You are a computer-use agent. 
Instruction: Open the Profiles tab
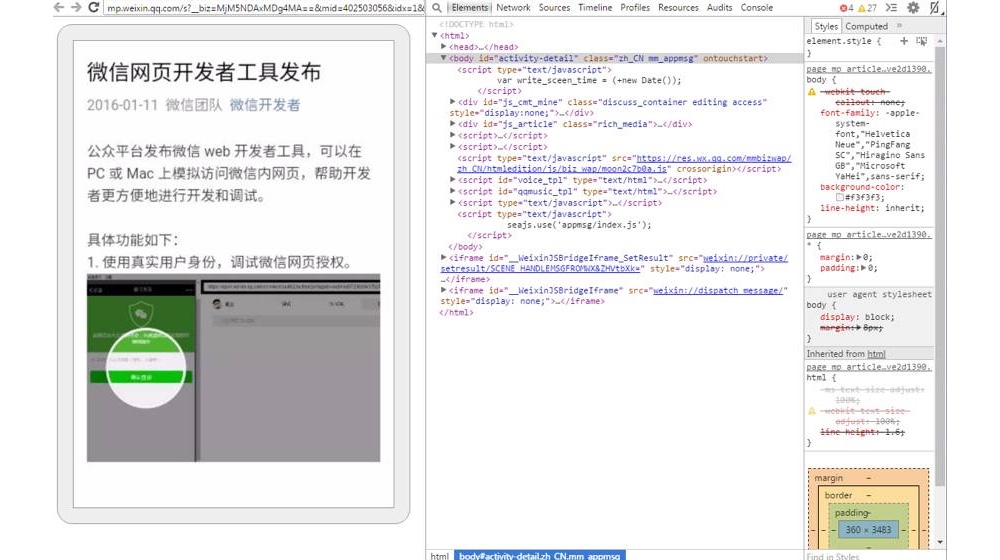click(635, 8)
